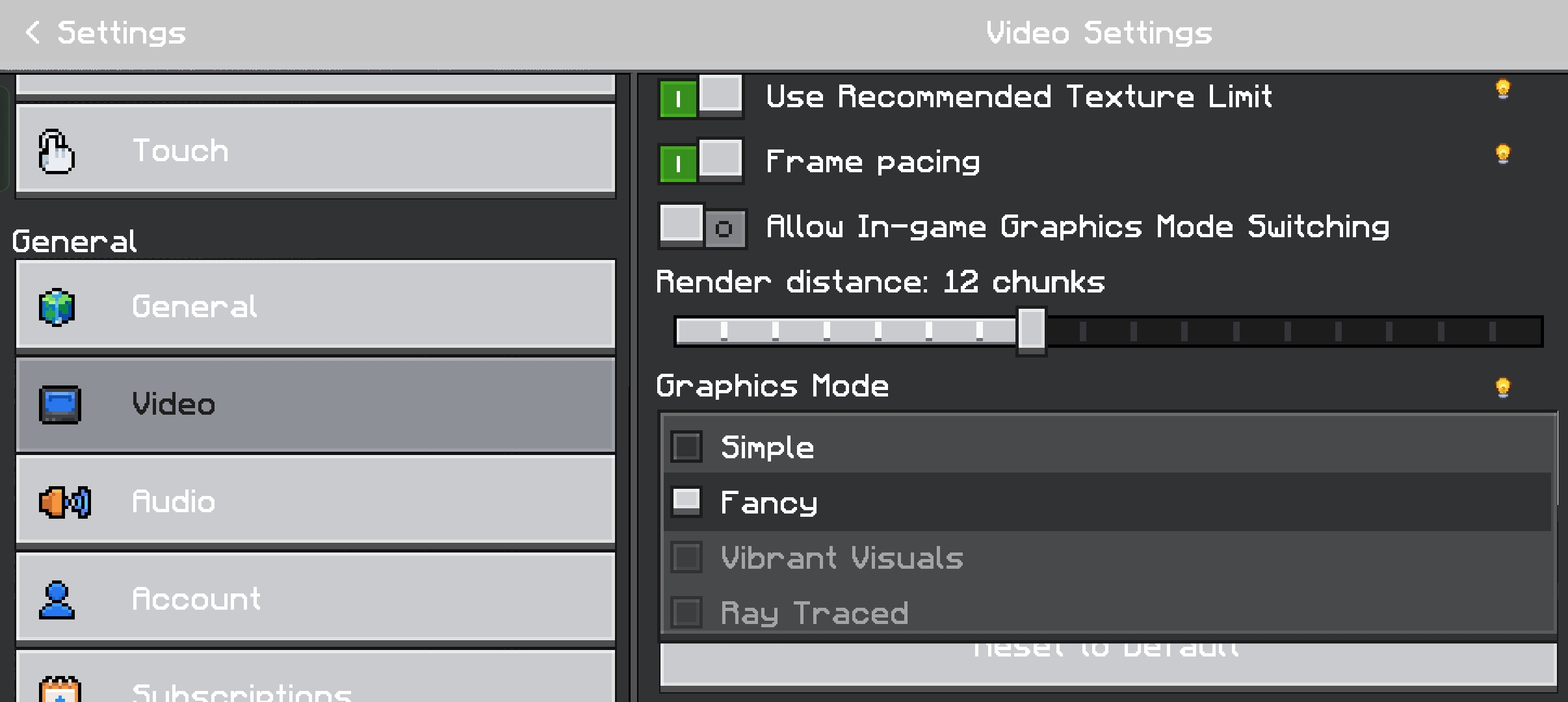The image size is (1568, 702).
Task: Click lightbulb hint beside Frame pacing
Action: click(1502, 154)
